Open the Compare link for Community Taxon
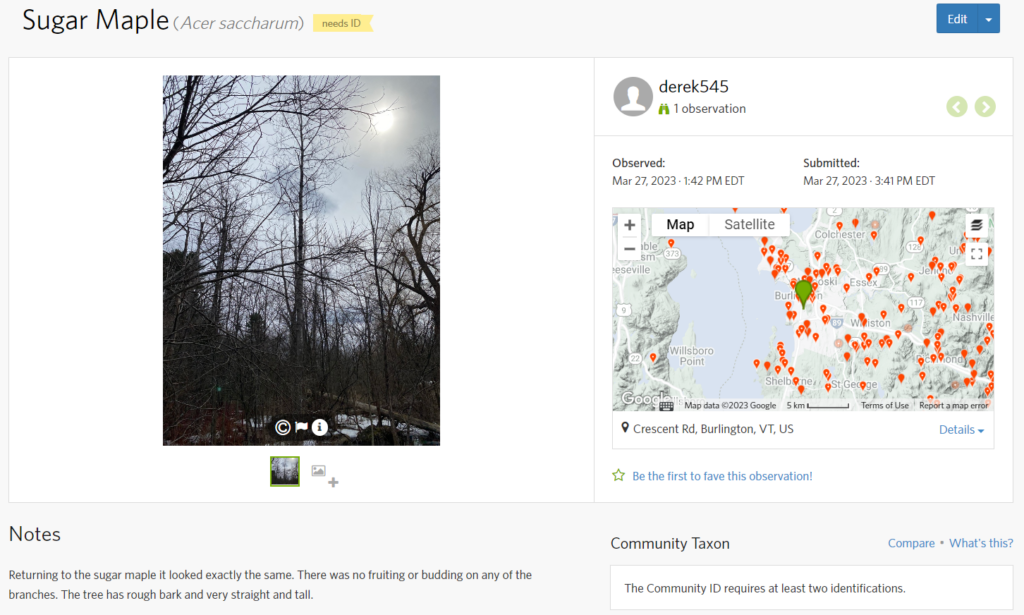The image size is (1024, 615). click(x=911, y=543)
